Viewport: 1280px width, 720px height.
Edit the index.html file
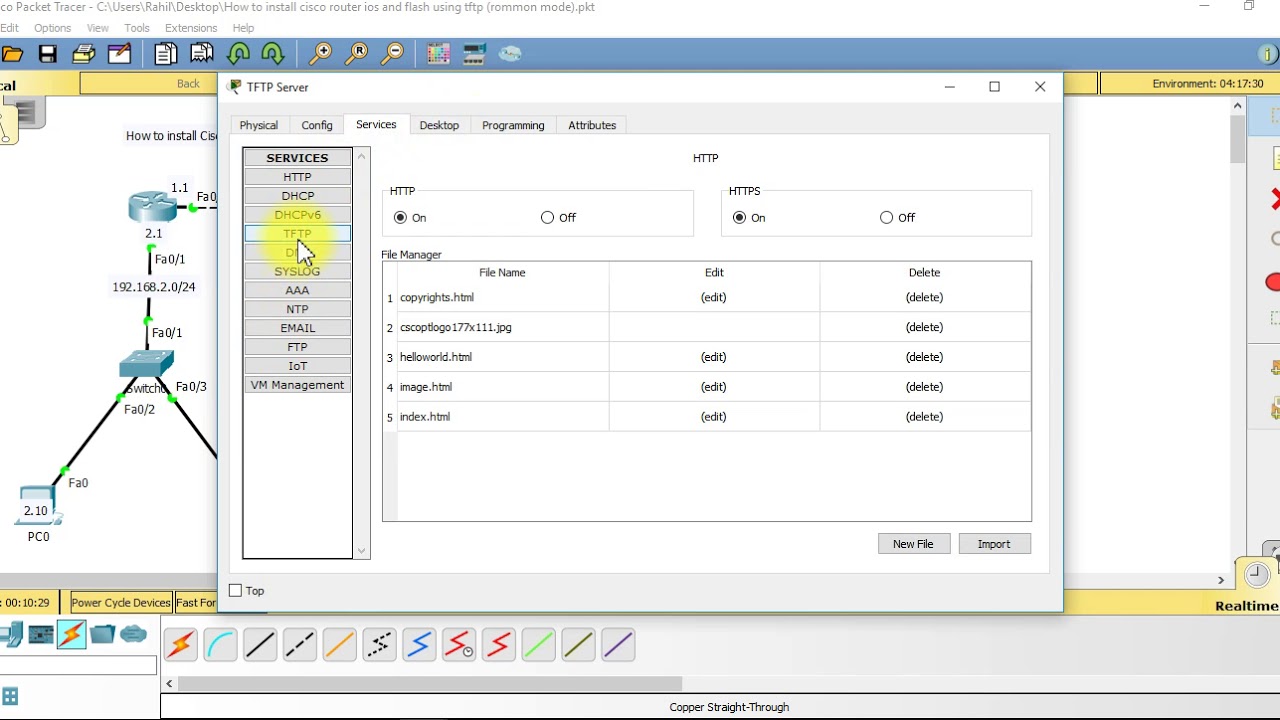[x=713, y=417]
